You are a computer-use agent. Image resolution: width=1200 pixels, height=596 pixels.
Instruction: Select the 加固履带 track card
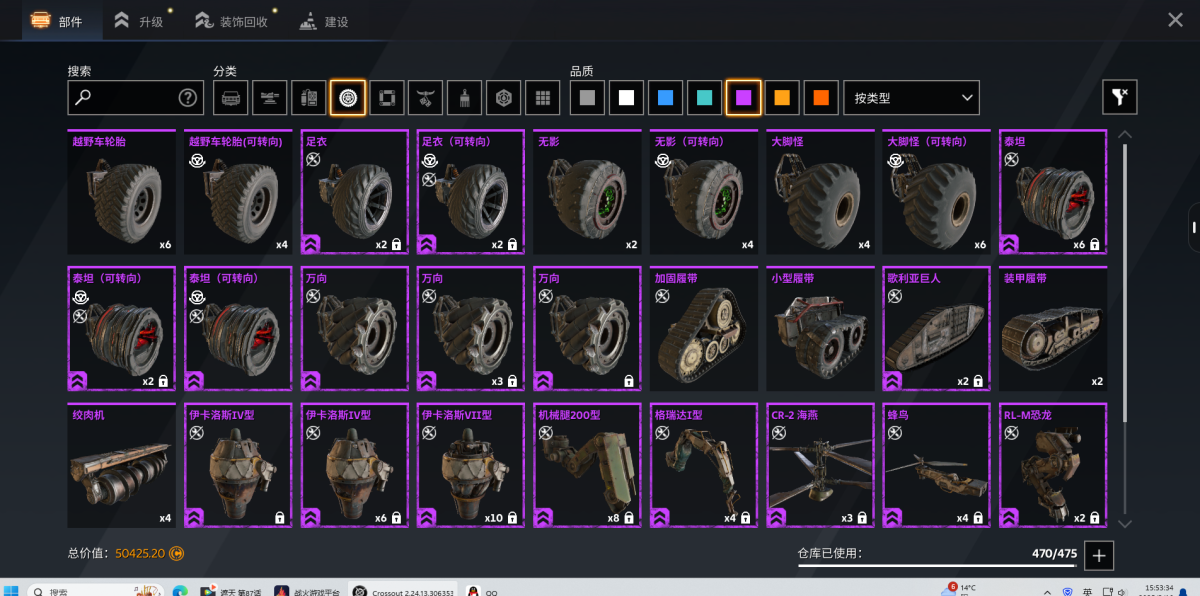[x=704, y=329]
